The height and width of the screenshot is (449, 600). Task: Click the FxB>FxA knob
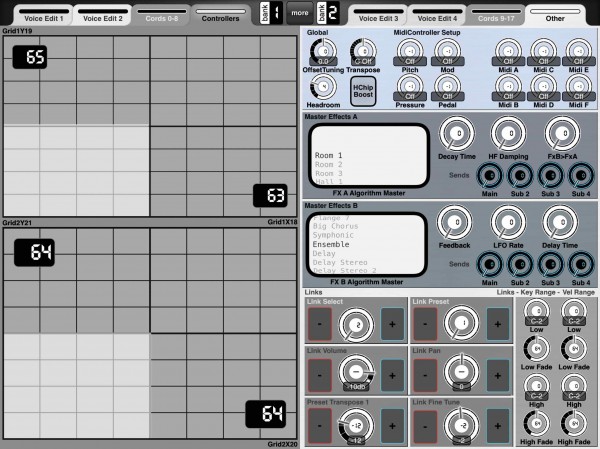[562, 134]
